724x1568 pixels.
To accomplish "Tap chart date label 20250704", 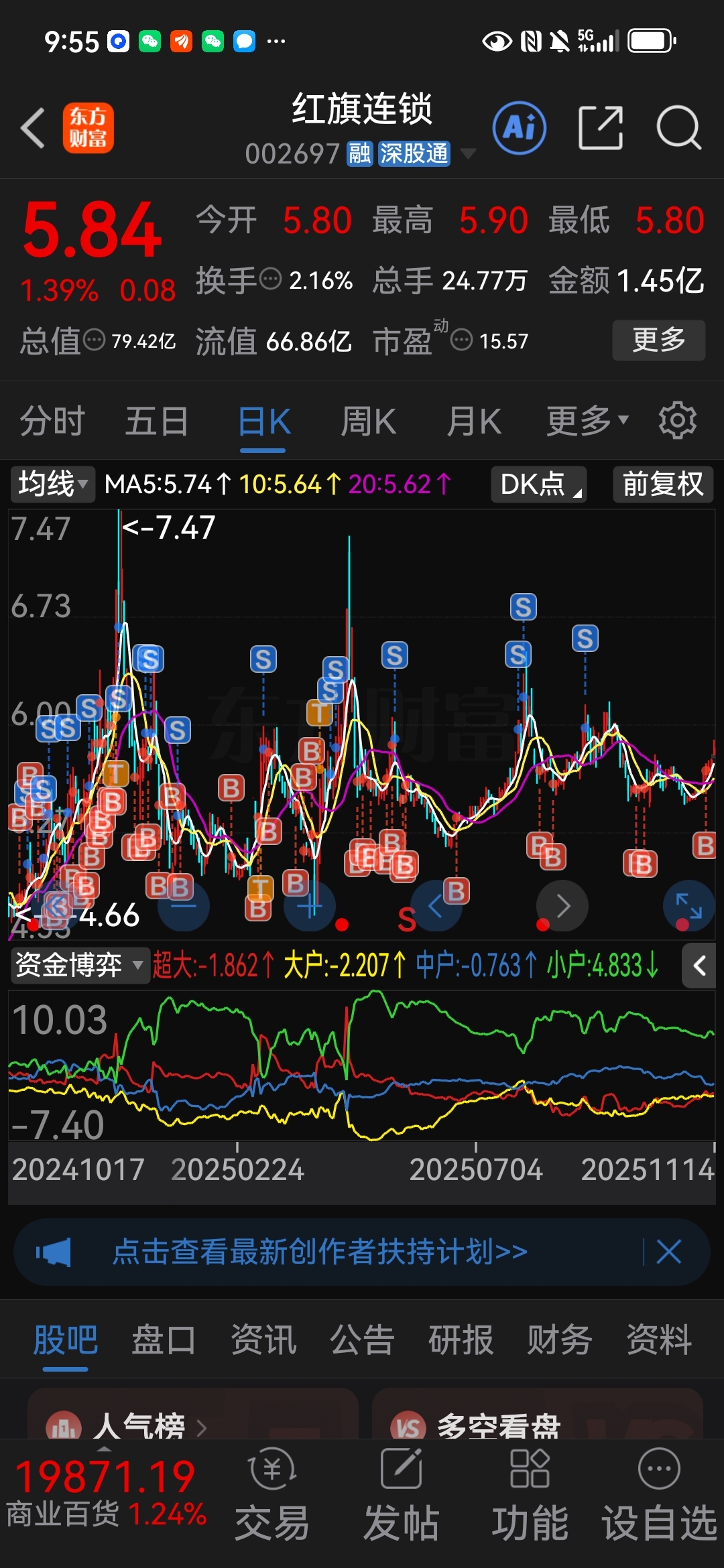I will [x=475, y=1170].
